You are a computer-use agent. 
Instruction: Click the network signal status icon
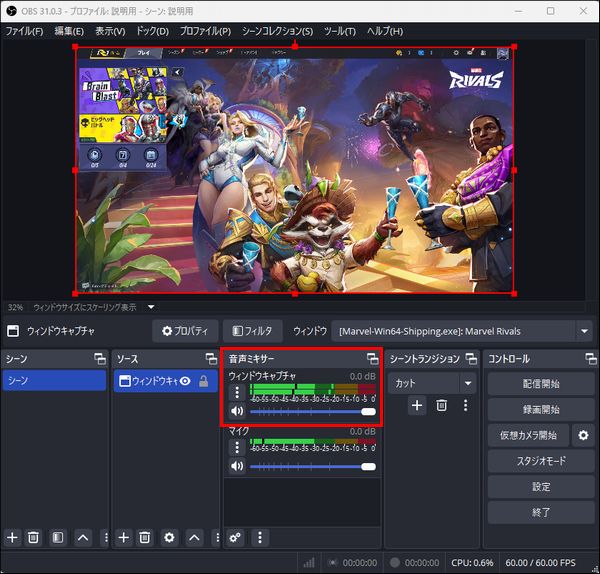click(x=309, y=563)
